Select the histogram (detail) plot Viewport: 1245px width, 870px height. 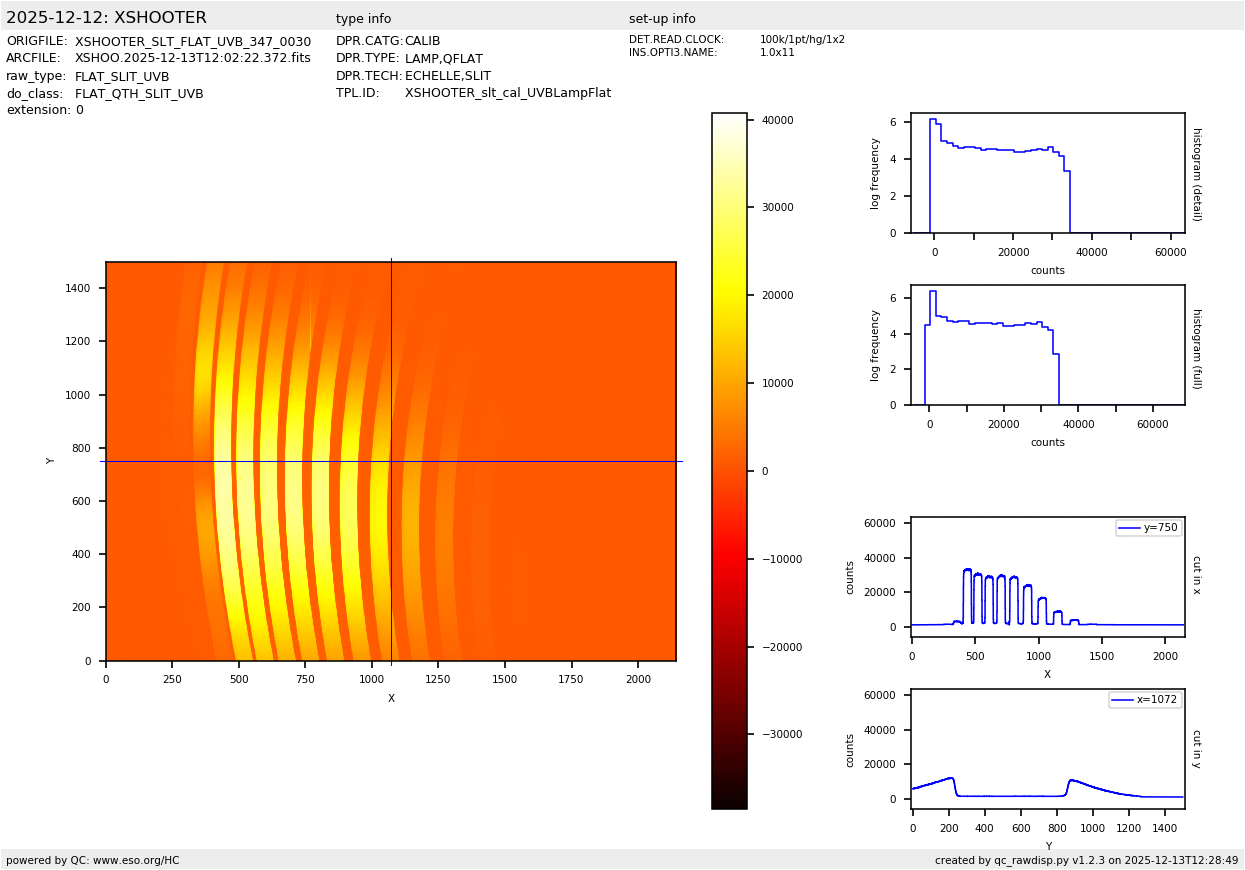1047,173
